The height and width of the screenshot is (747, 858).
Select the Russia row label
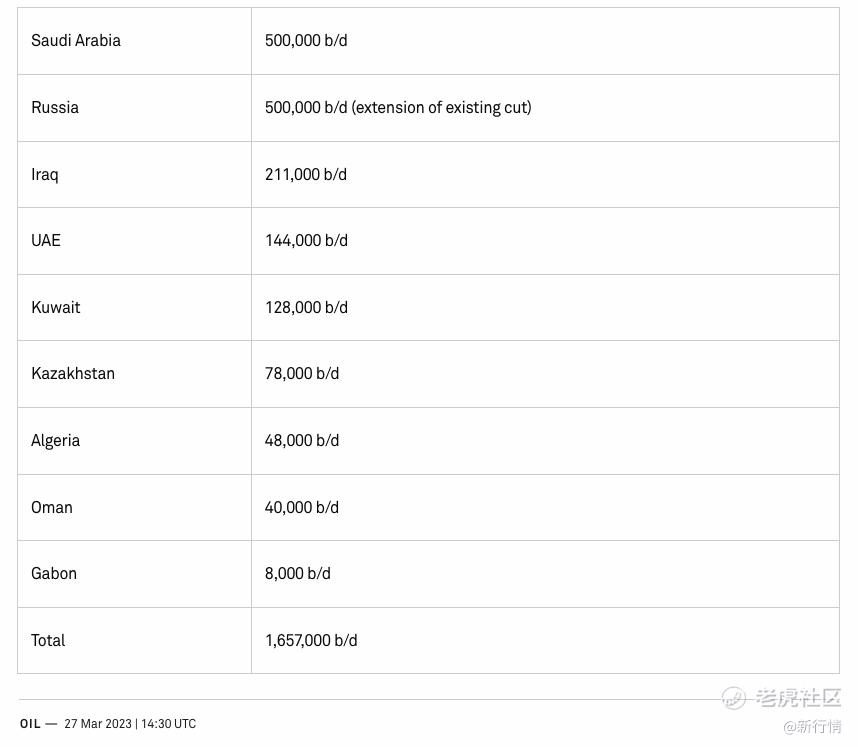point(55,107)
